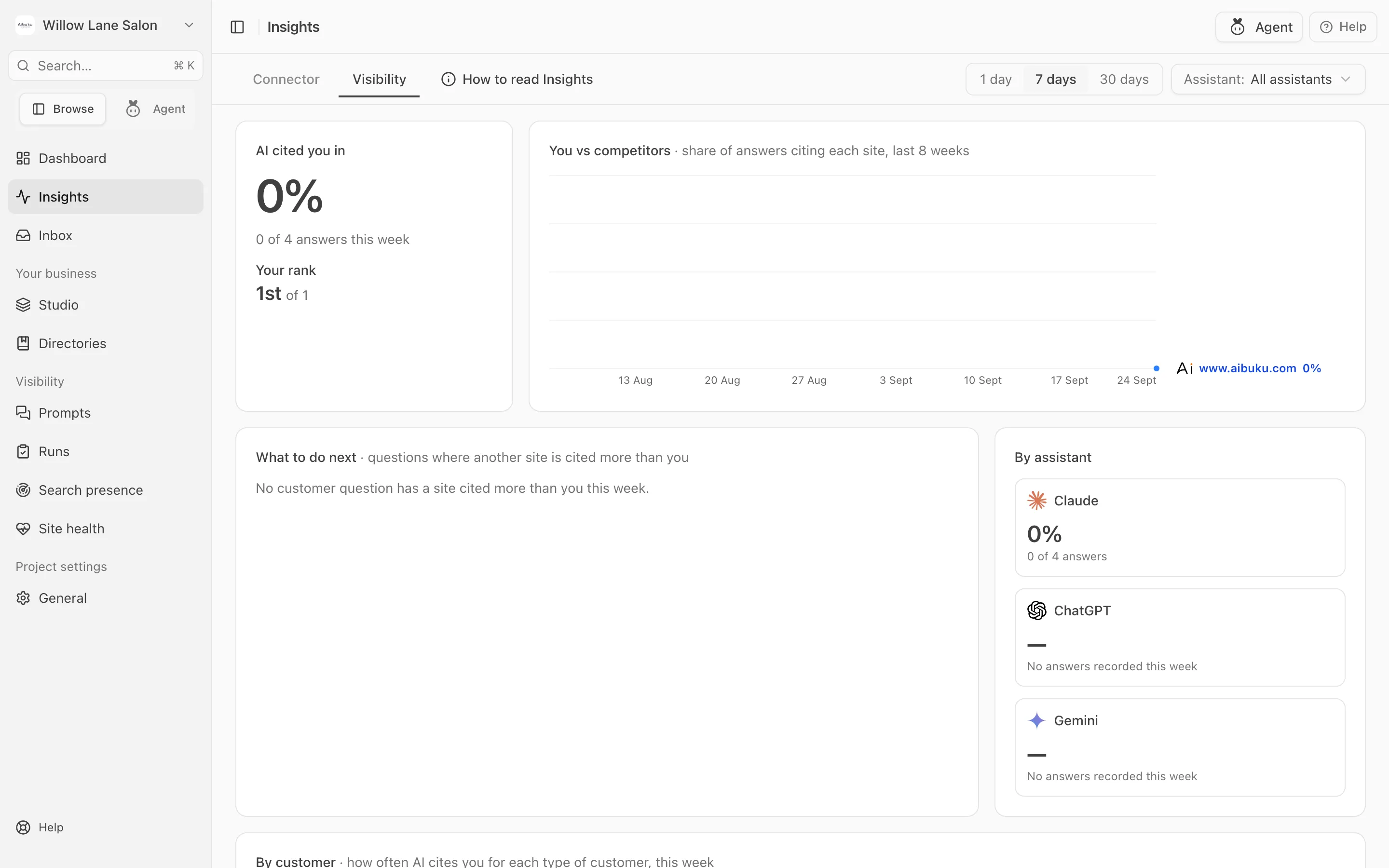The height and width of the screenshot is (868, 1389).
Task: Select Insights in the sidebar
Action: point(106,197)
